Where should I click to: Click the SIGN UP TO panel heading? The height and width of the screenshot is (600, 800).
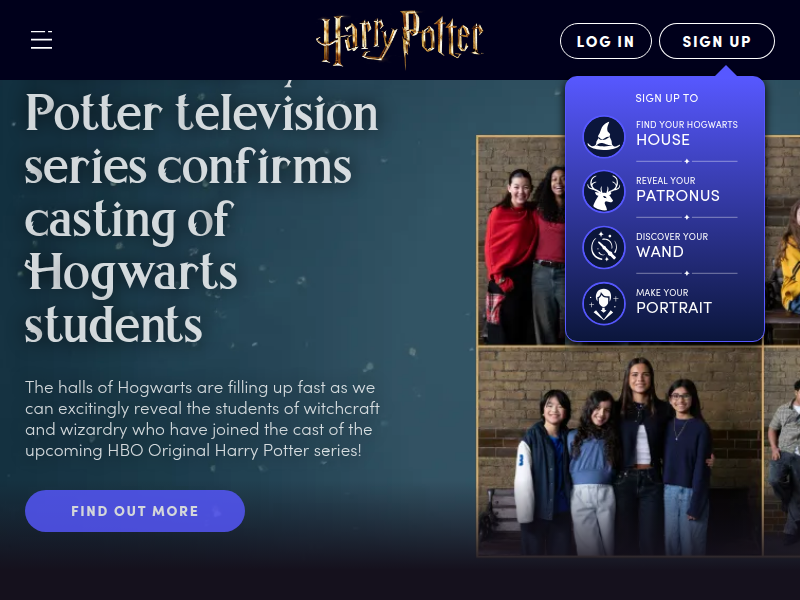pos(666,98)
